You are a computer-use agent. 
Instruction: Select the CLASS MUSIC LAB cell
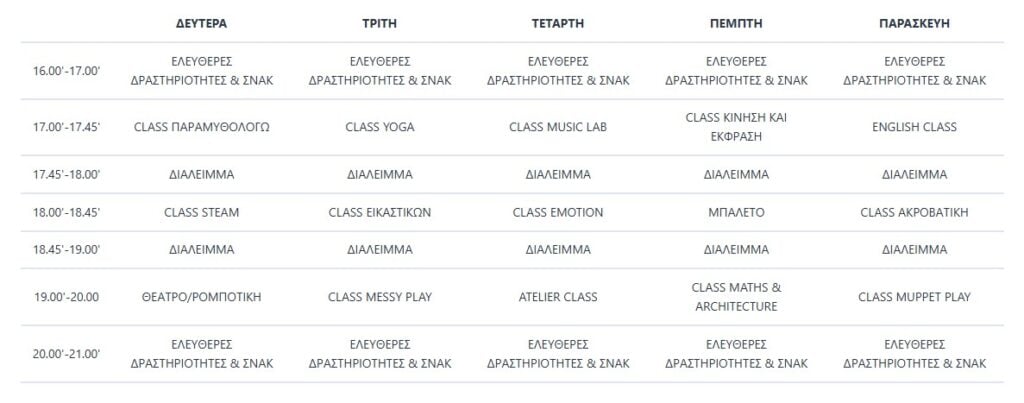click(x=557, y=127)
